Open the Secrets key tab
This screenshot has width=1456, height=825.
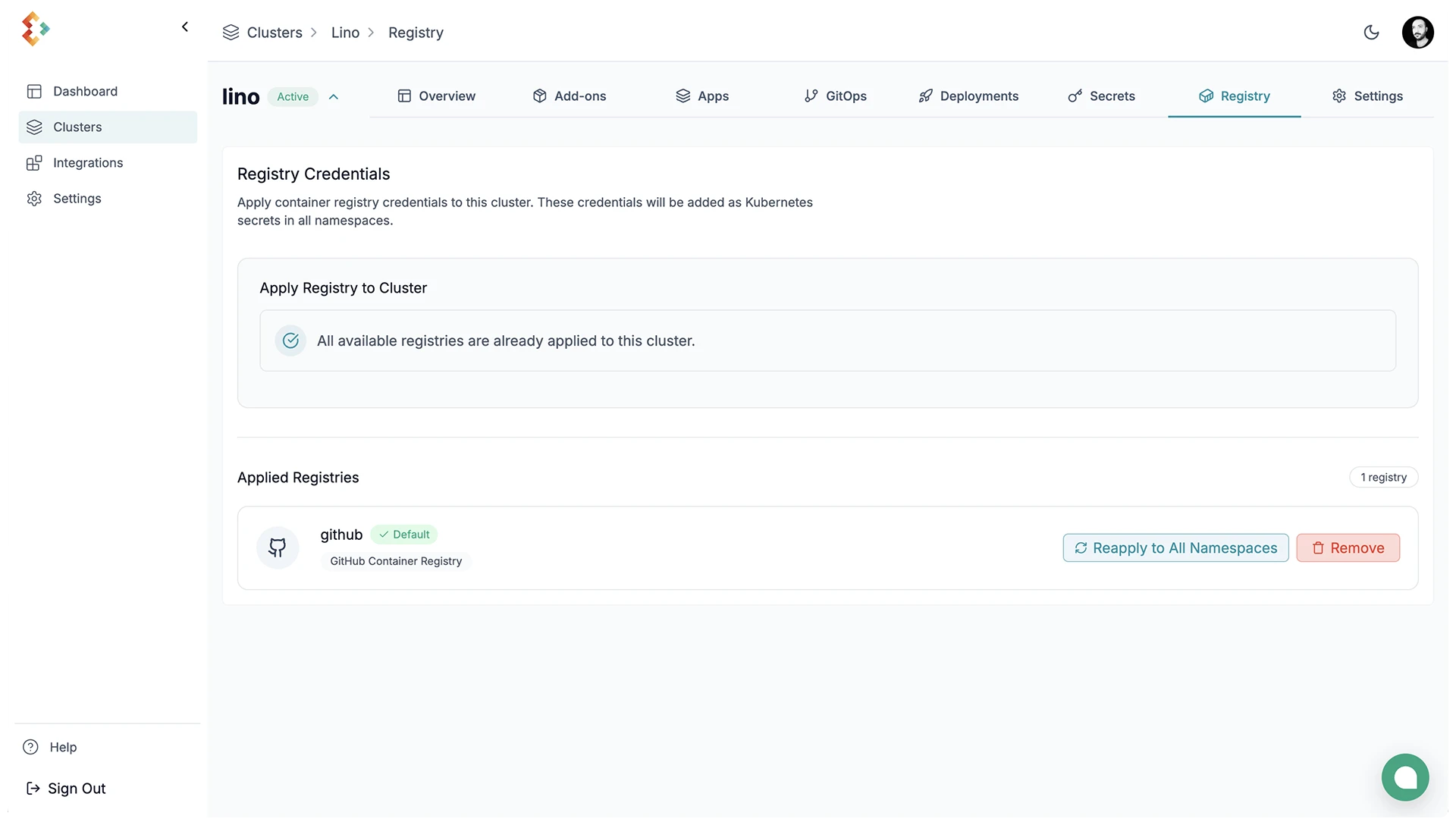click(1101, 96)
